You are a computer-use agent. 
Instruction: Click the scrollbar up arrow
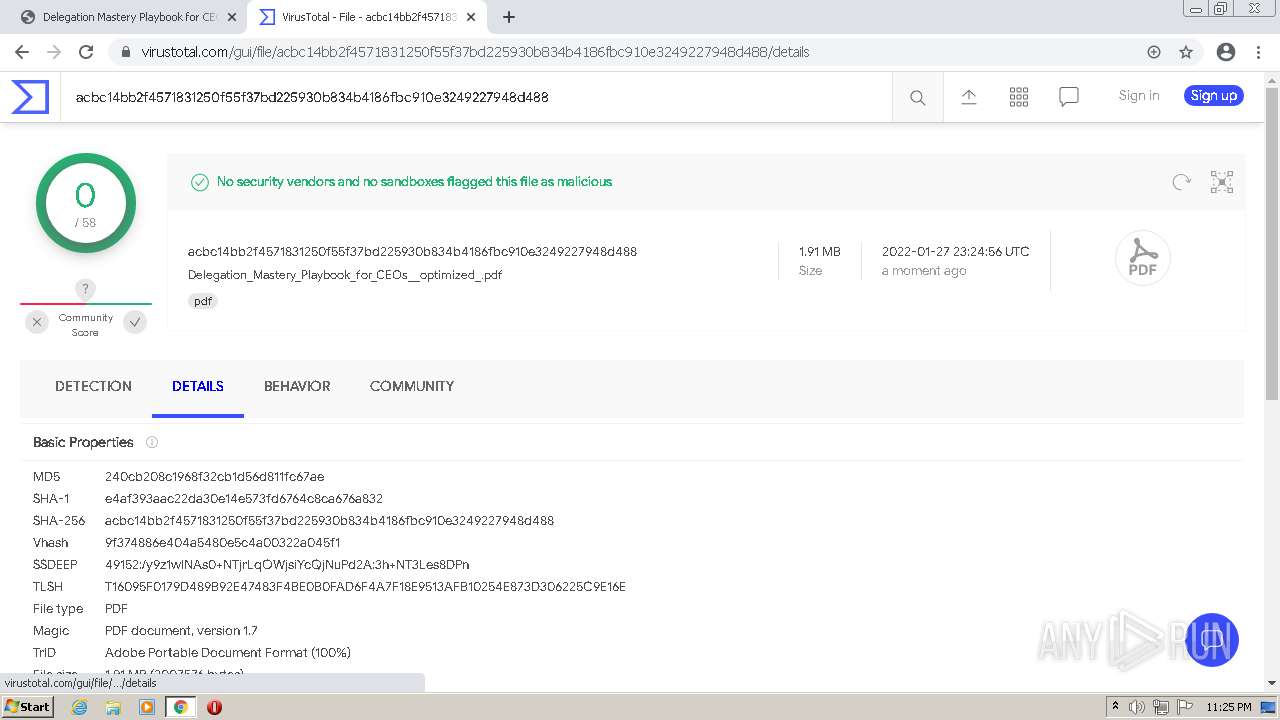click(1272, 80)
